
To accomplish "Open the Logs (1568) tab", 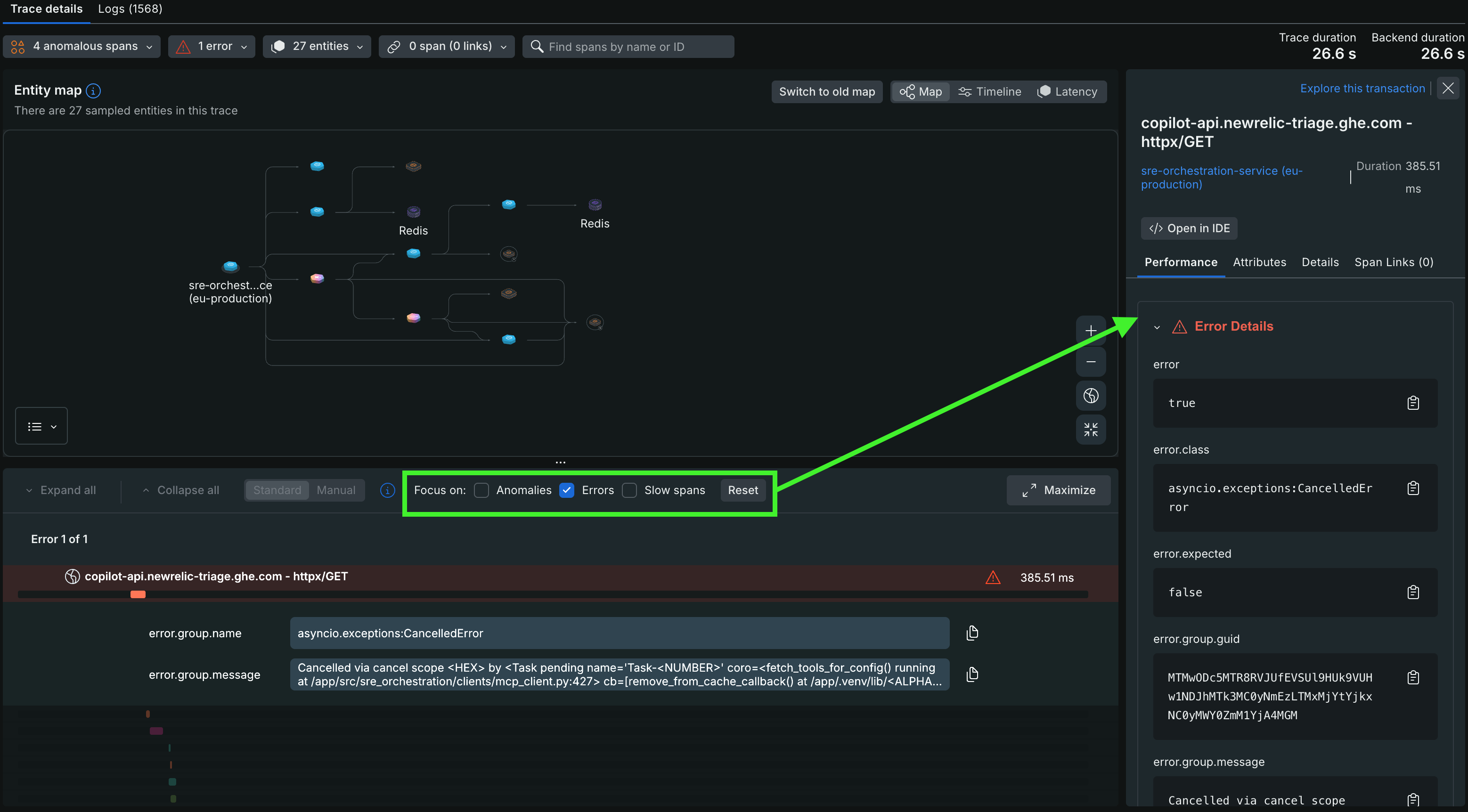I will click(x=130, y=9).
